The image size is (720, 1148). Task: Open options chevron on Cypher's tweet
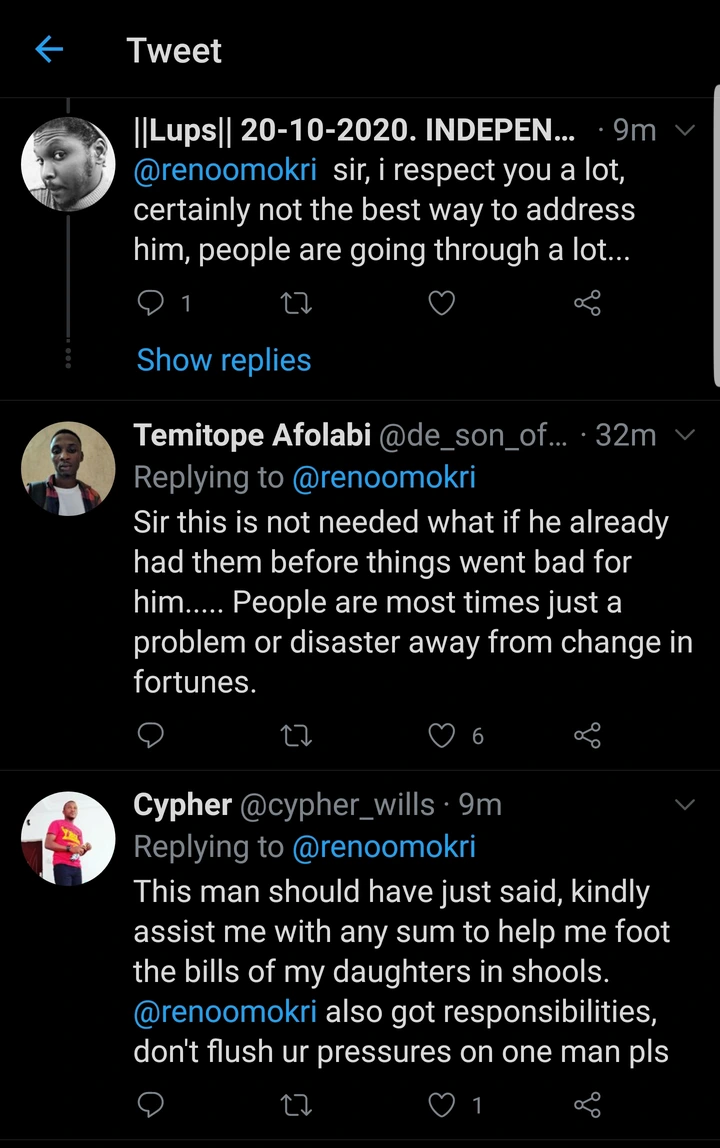[x=686, y=805]
